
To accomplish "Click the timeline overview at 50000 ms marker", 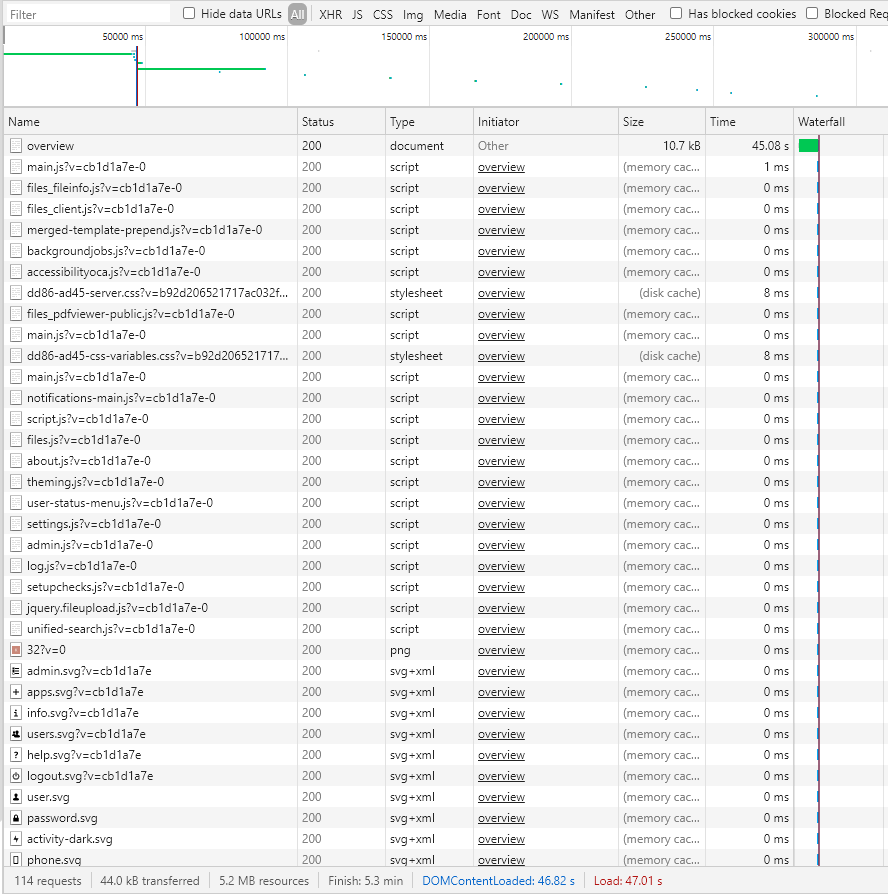I will click(x=123, y=36).
